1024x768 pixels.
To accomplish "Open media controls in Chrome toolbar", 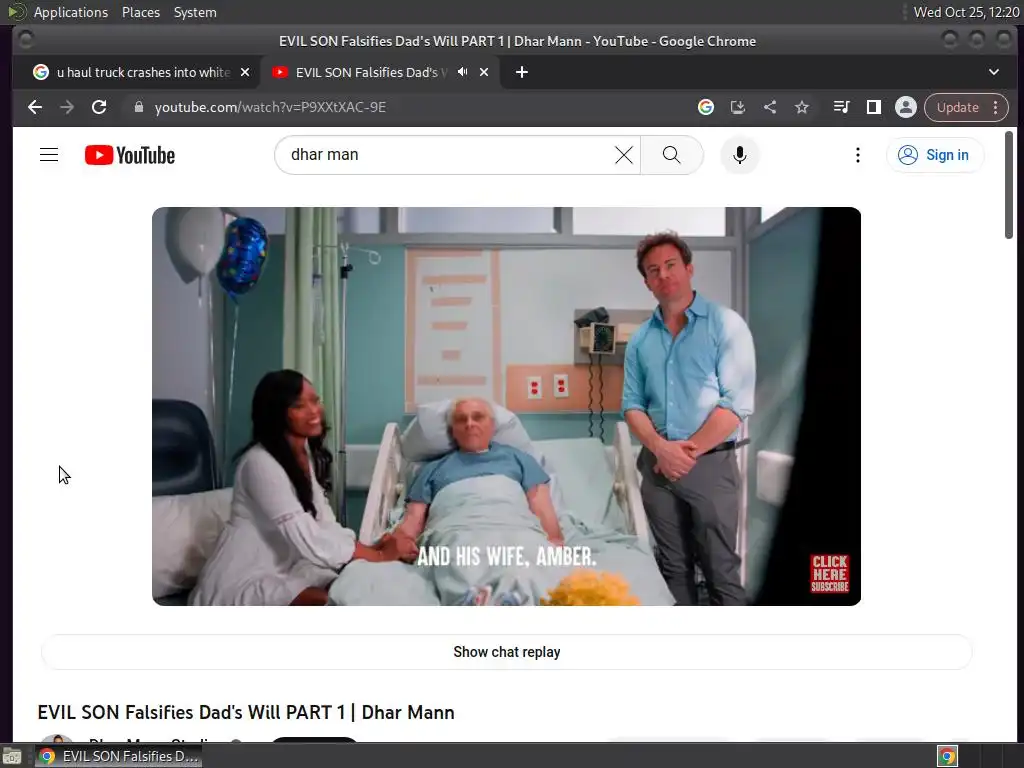I will (x=841, y=107).
